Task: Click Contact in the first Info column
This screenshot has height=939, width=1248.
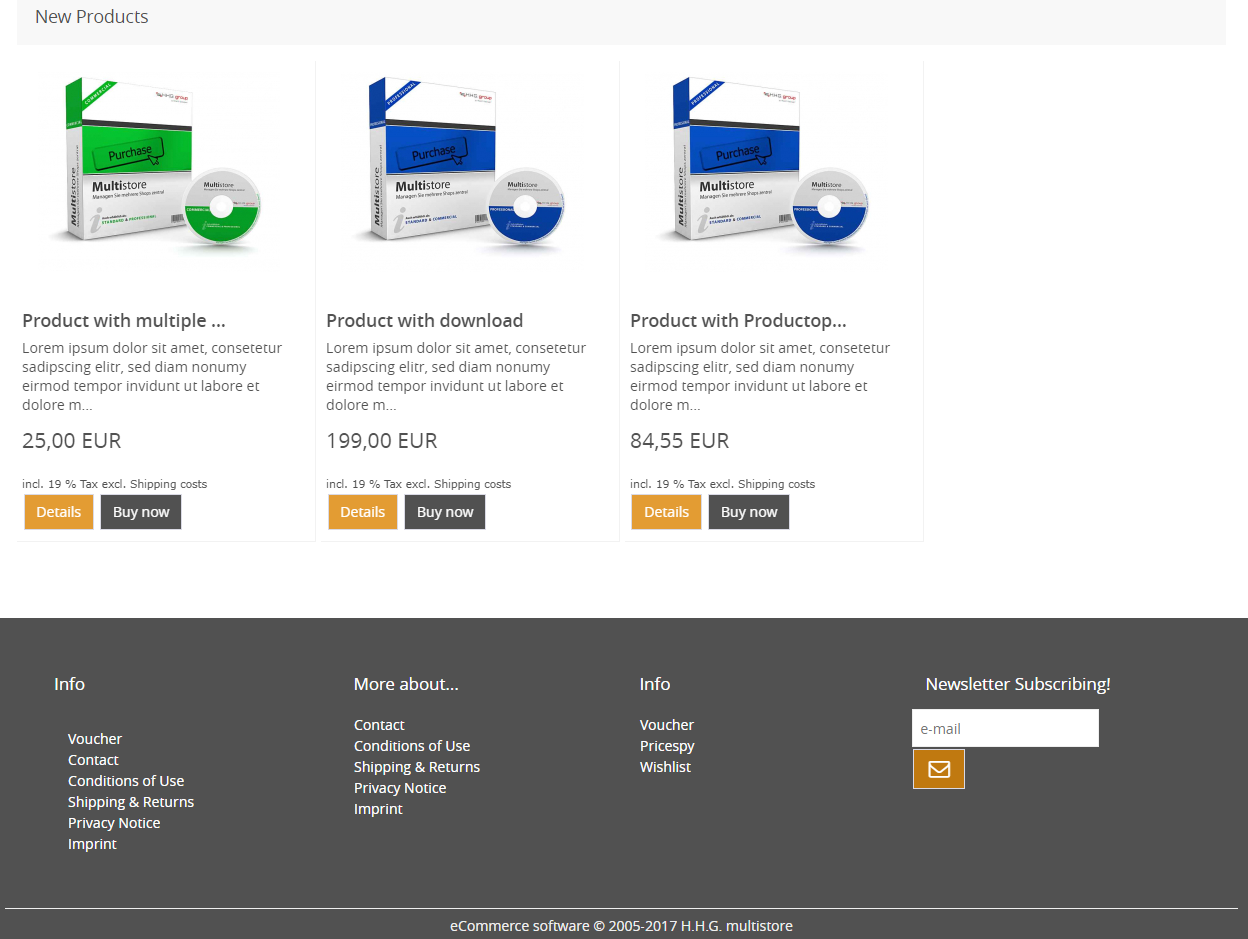Action: point(93,760)
